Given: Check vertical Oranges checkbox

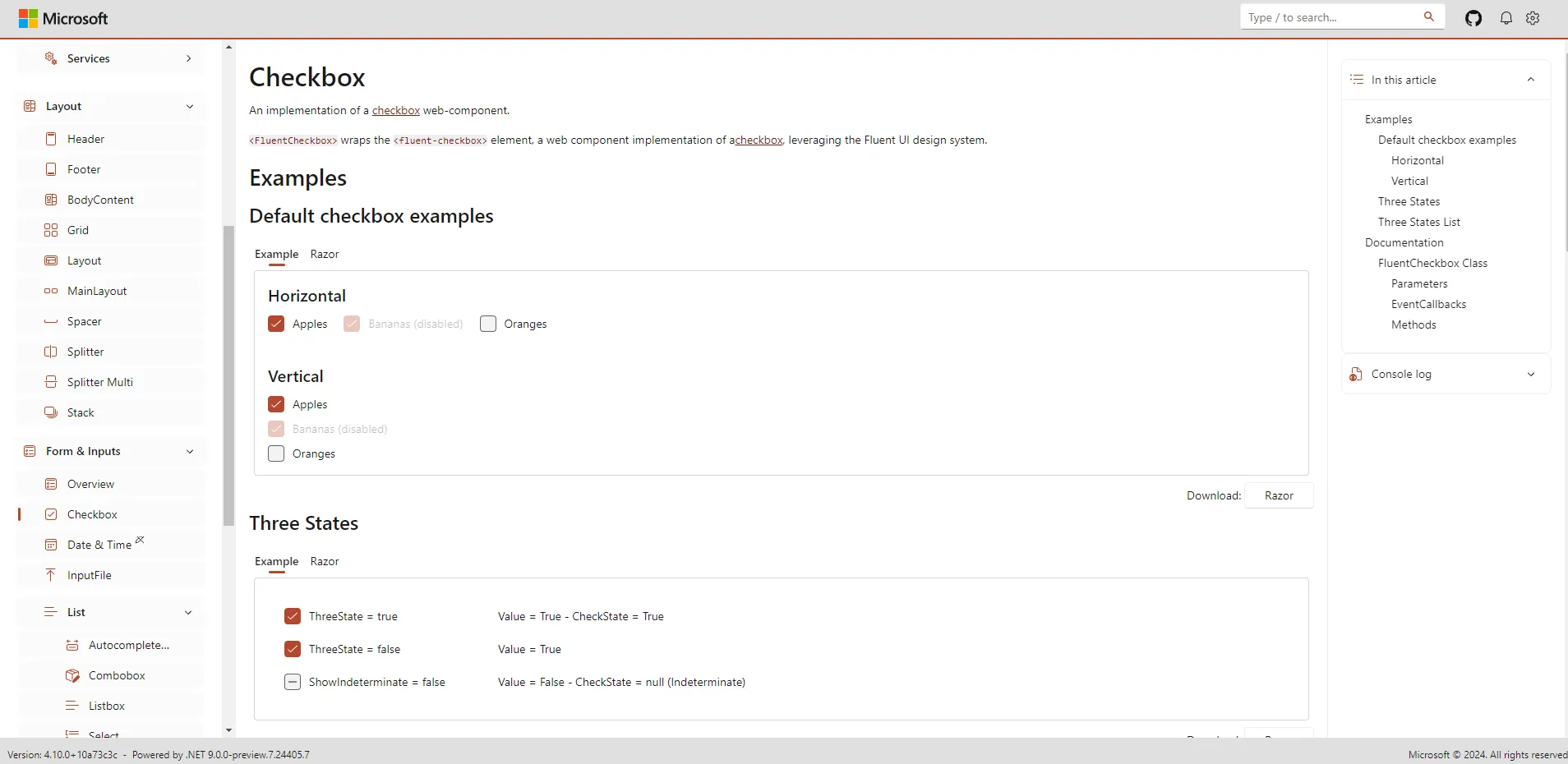Looking at the screenshot, I should coord(276,453).
